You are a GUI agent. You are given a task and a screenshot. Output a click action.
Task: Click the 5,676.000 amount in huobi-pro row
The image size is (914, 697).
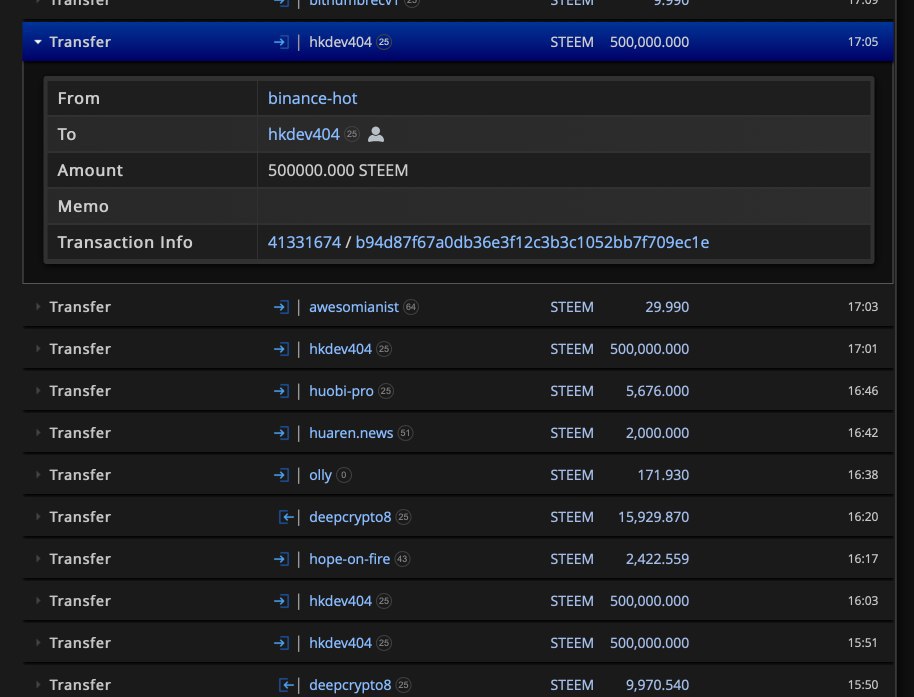point(658,390)
